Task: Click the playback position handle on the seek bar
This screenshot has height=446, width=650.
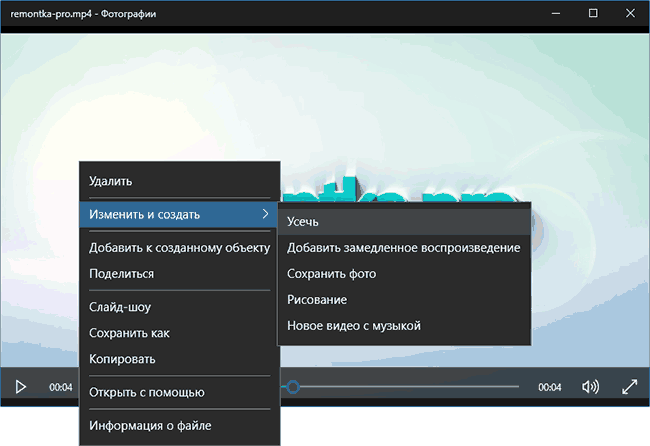Action: pyautogui.click(x=293, y=386)
